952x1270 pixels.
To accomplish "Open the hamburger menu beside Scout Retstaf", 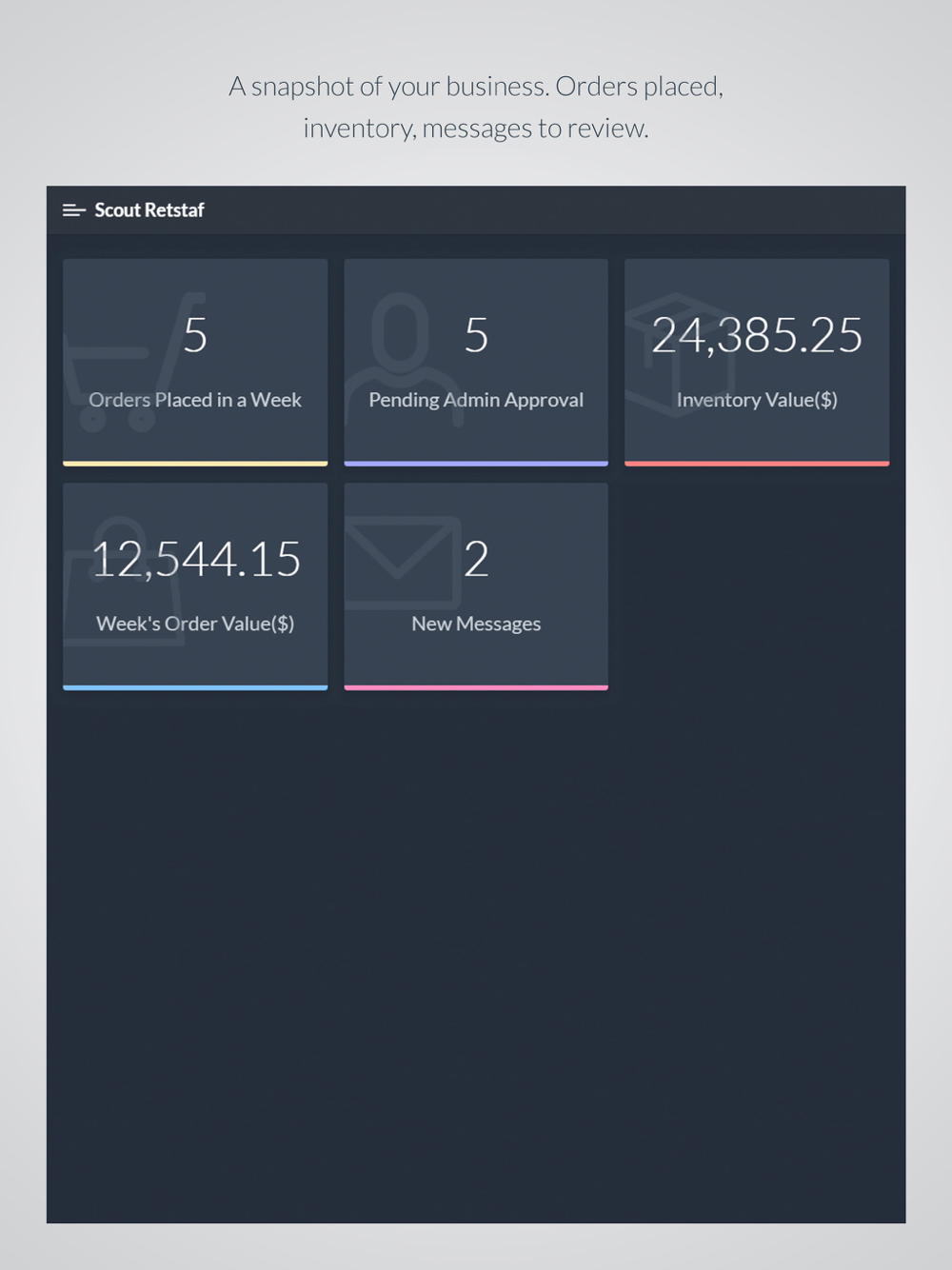I will (x=74, y=210).
